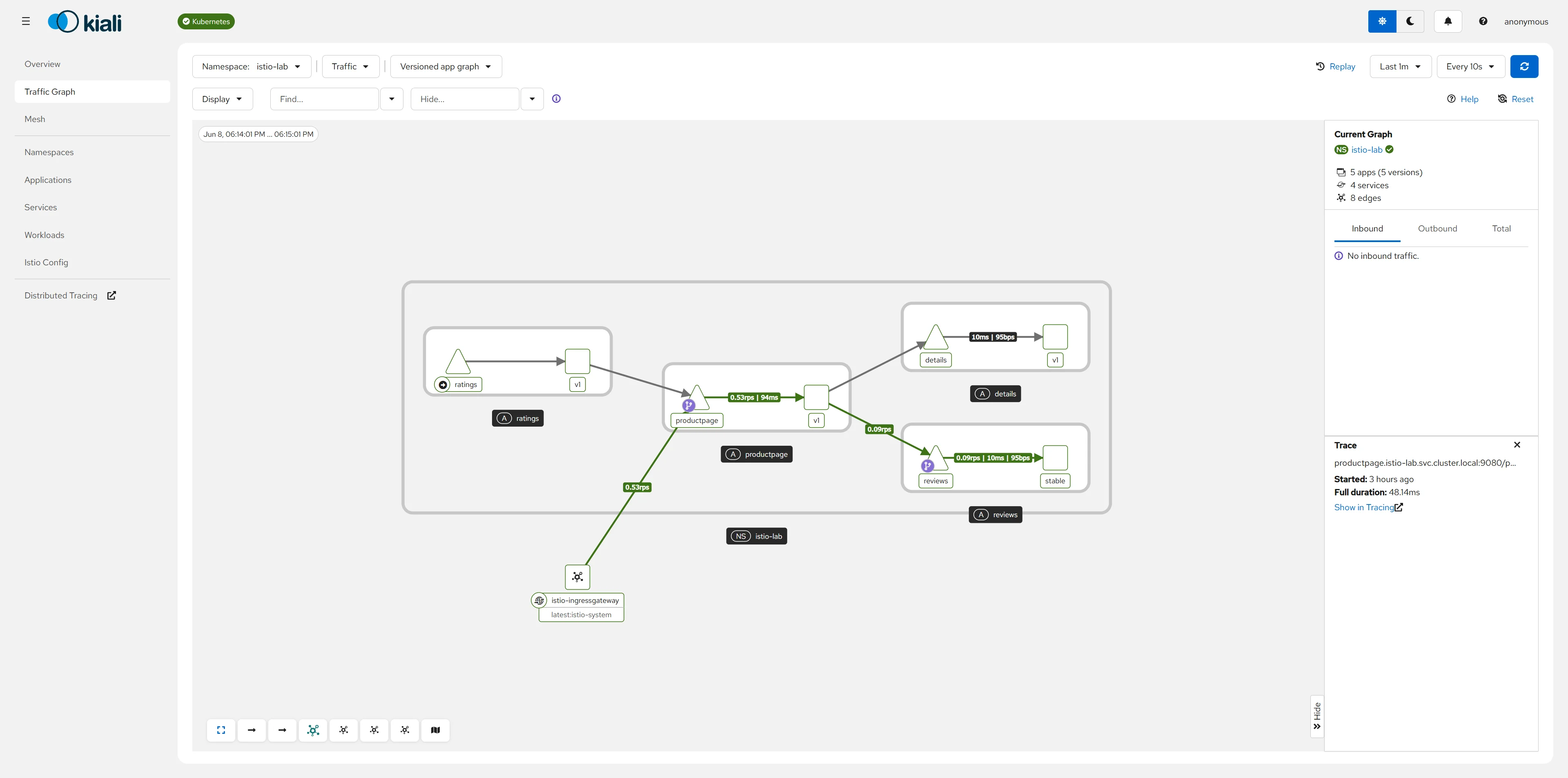This screenshot has width=1568, height=778.
Task: Collapse side panel with Hide toggle
Action: pyautogui.click(x=1317, y=716)
